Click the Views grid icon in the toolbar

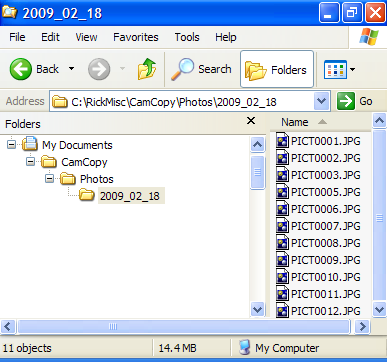[x=335, y=69]
